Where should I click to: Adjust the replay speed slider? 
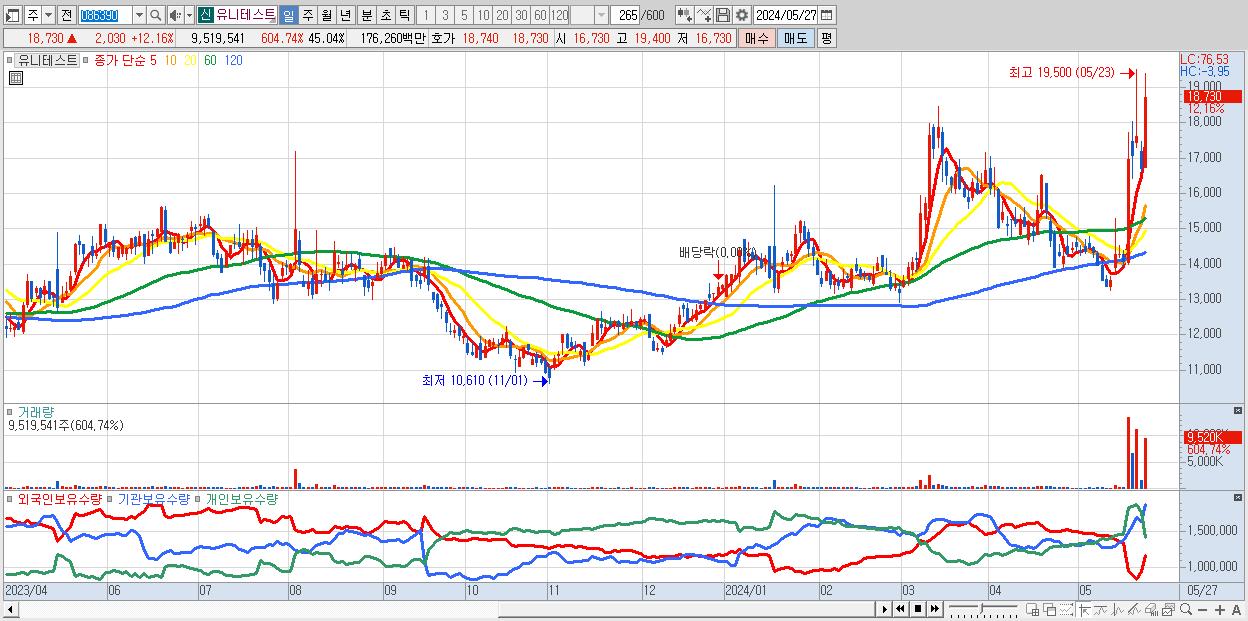pos(982,608)
